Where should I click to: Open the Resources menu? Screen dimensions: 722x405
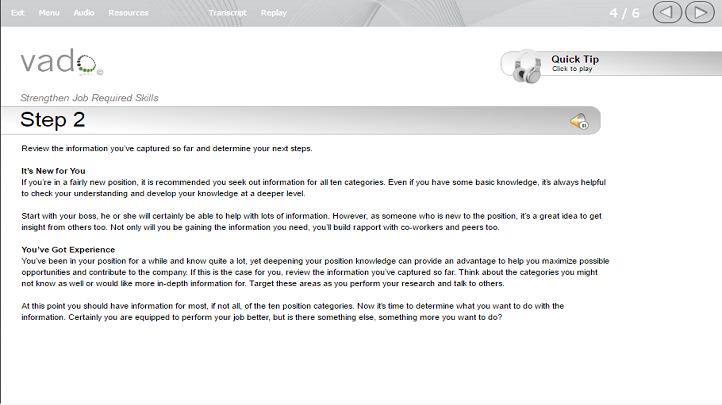[128, 13]
